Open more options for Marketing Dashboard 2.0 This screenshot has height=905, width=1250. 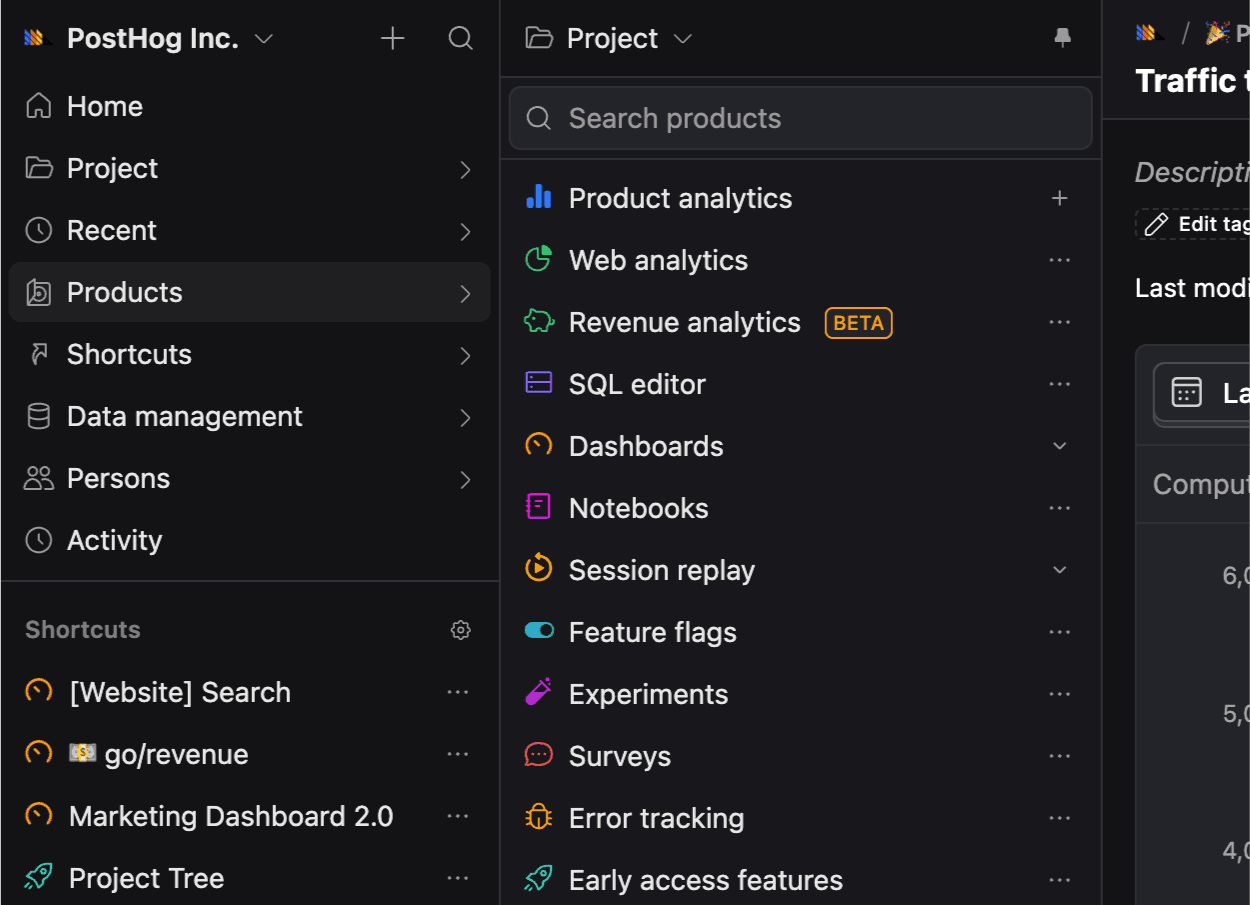pyautogui.click(x=458, y=816)
